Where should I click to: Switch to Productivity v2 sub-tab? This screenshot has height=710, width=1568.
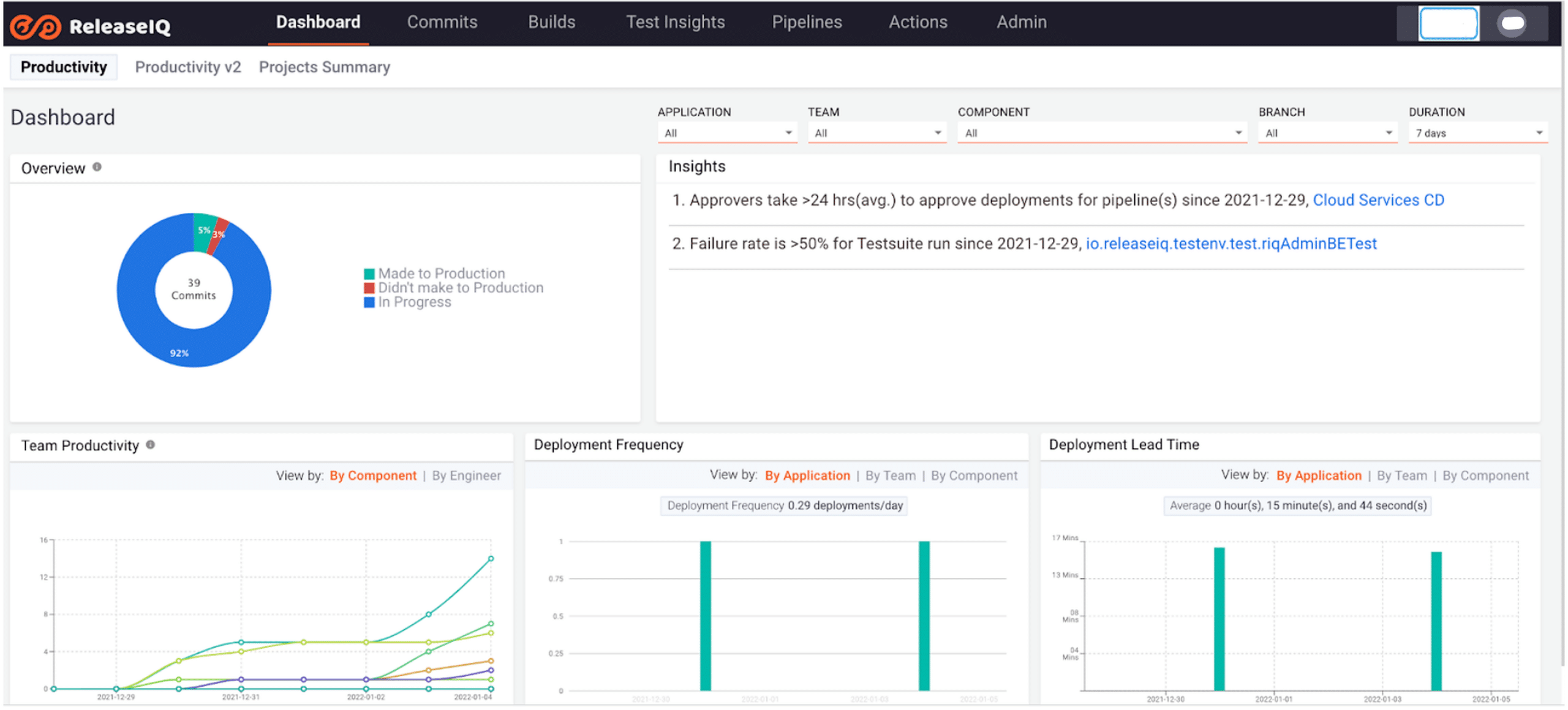188,67
